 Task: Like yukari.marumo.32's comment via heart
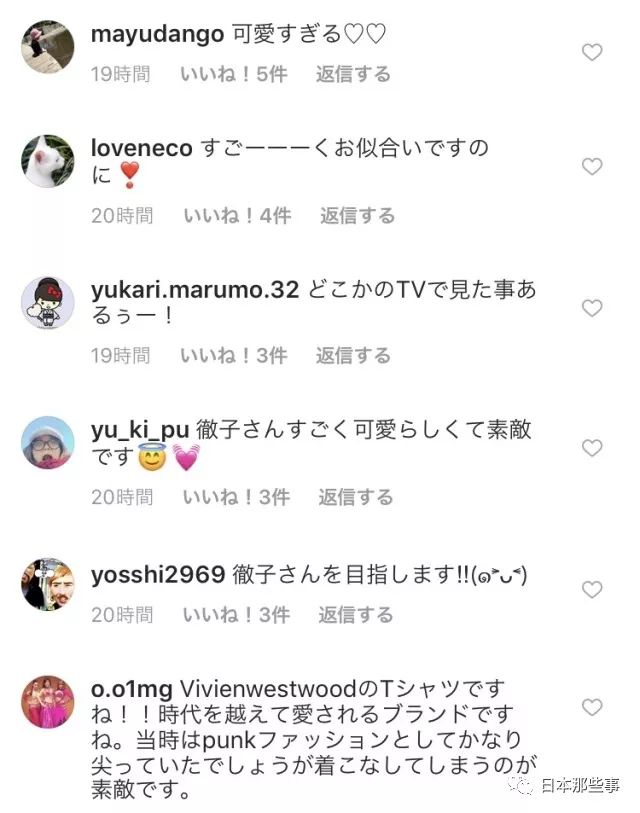[592, 308]
